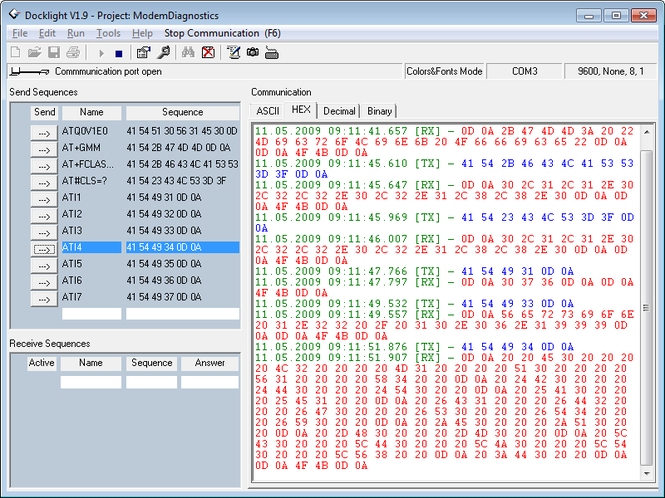The width and height of the screenshot is (665, 498).
Task: Send the AT+GMM sequence with its arrow button
Action: click(x=44, y=147)
